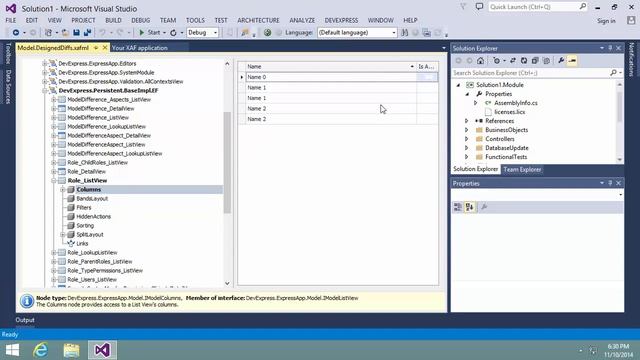Click the Home icon in Solution Explorer
The width and height of the screenshot is (640, 360).
(x=480, y=61)
